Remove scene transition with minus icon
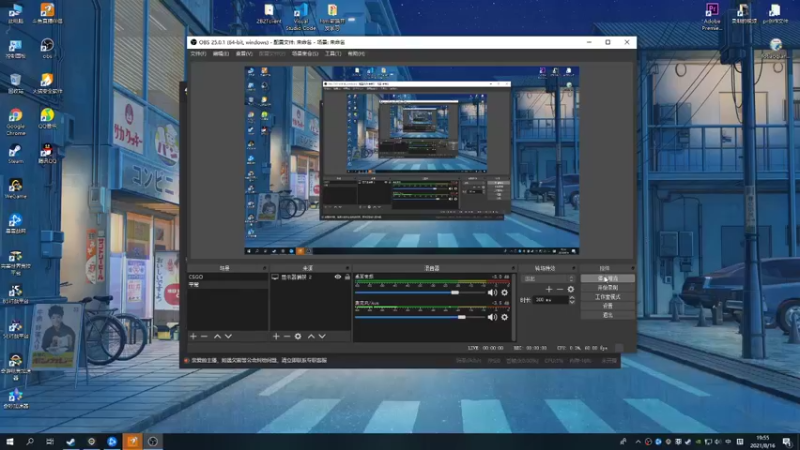The width and height of the screenshot is (800, 450). 560,289
